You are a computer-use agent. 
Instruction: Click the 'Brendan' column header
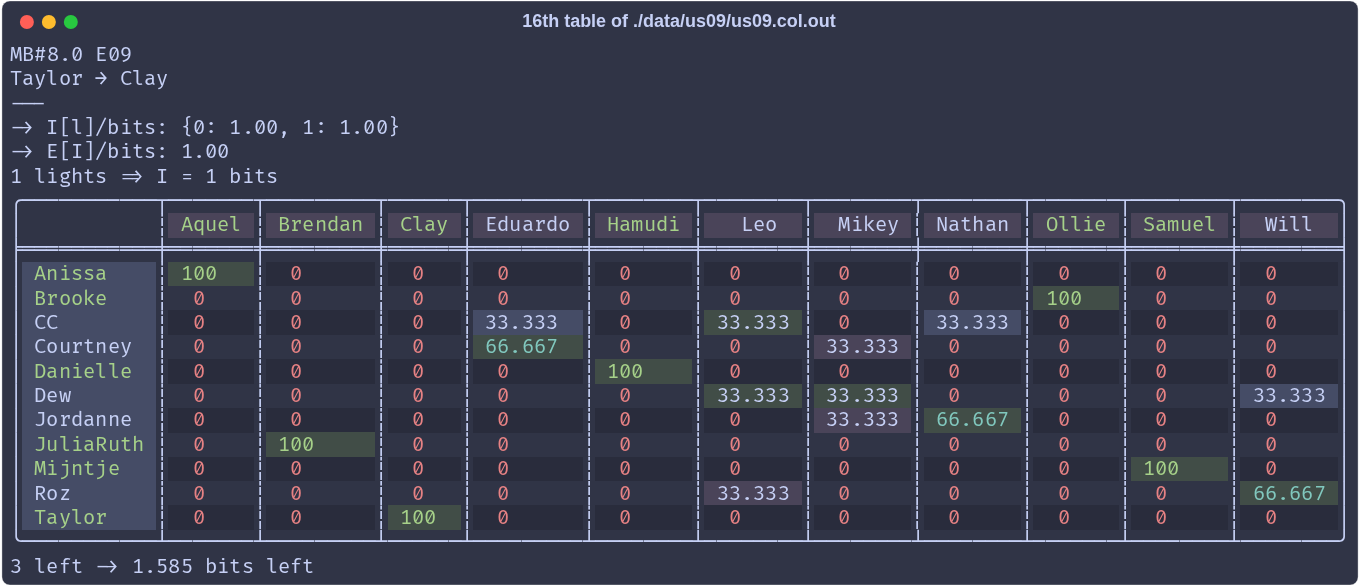click(321, 225)
